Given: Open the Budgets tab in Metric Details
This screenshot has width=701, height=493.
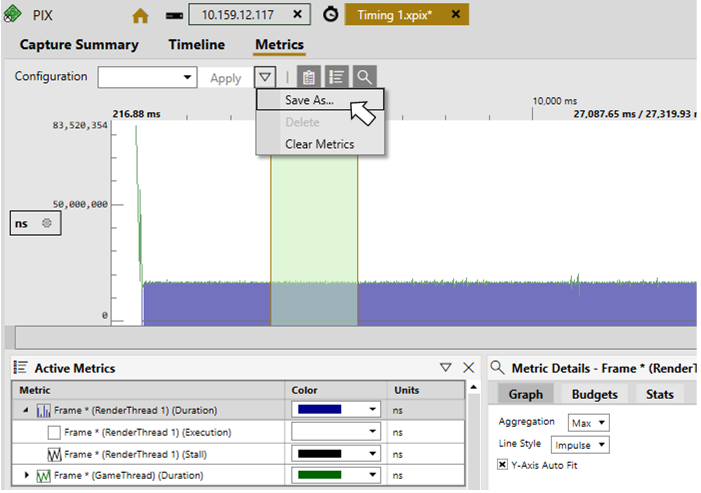Looking at the screenshot, I should pyautogui.click(x=594, y=394).
